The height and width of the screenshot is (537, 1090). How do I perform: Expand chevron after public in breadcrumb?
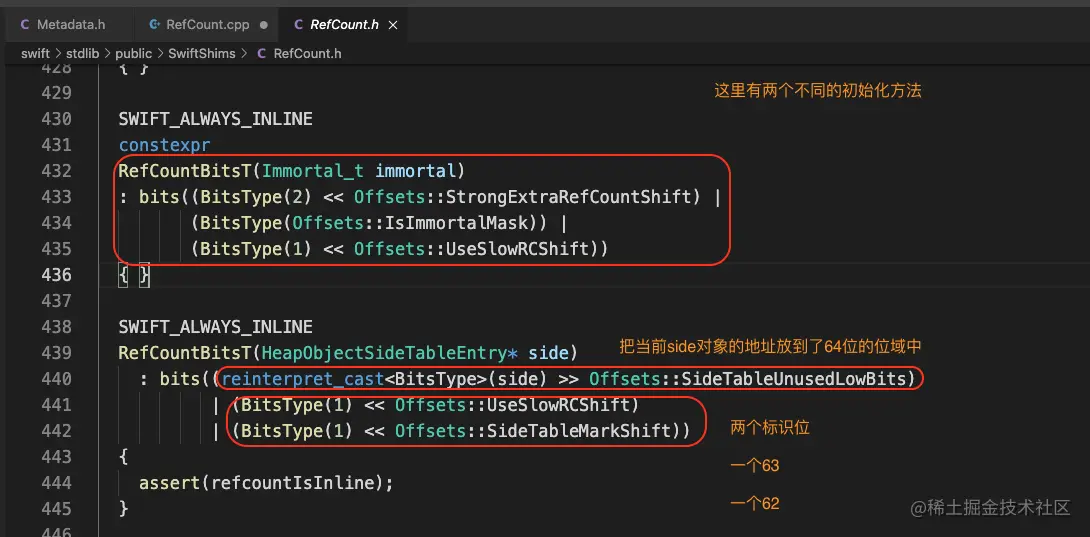[x=160, y=54]
